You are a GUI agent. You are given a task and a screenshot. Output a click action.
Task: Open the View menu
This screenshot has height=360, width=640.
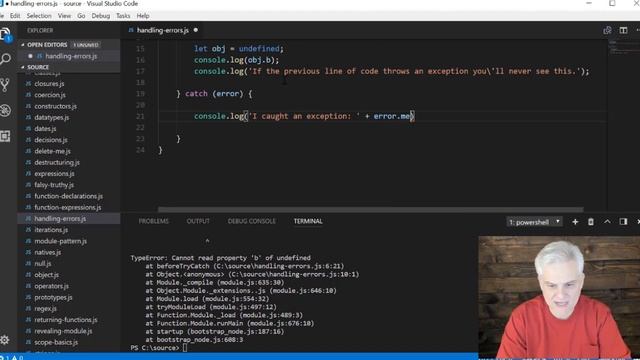pos(64,16)
